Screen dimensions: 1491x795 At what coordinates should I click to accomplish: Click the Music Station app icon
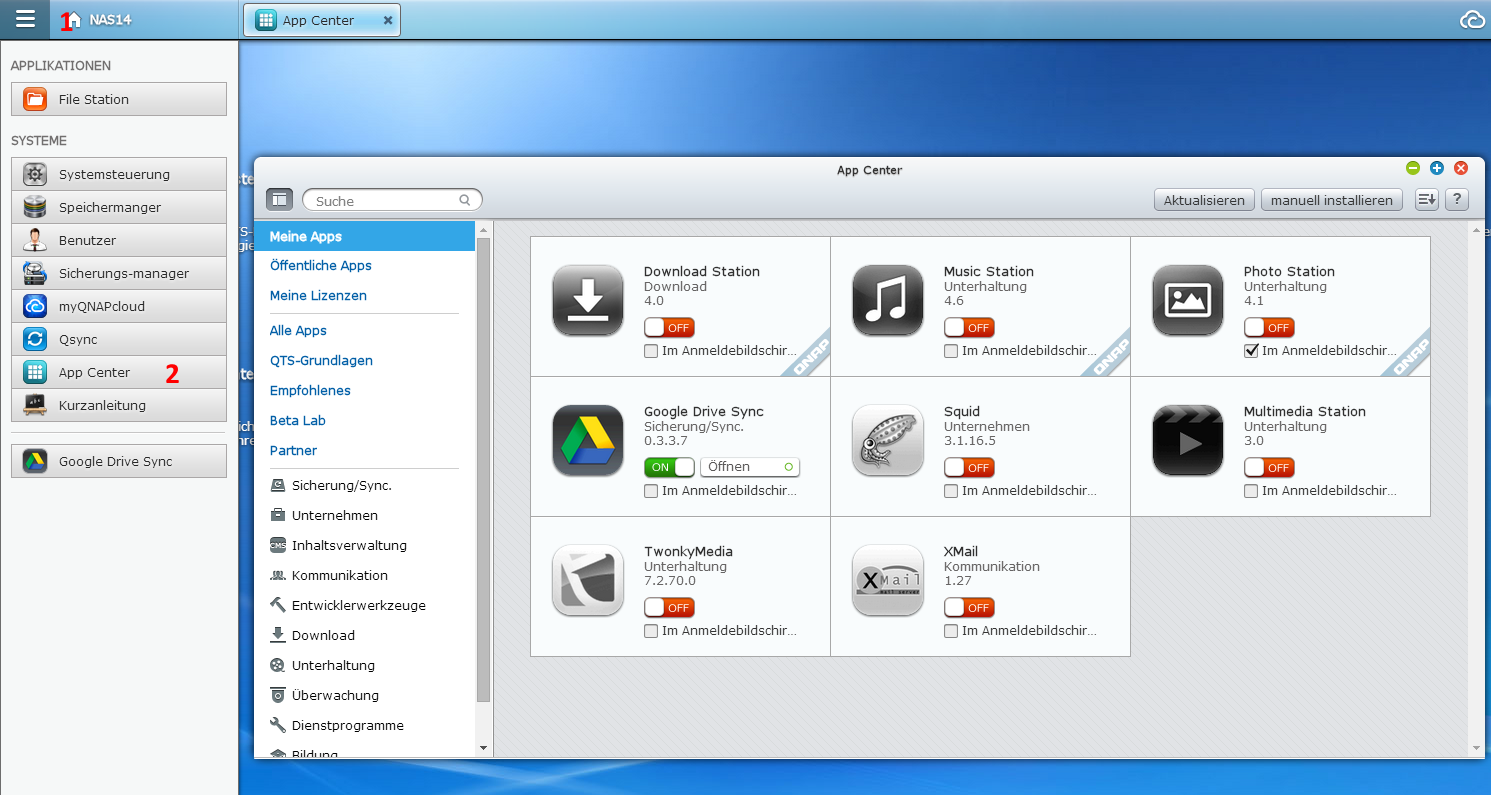pyautogui.click(x=888, y=300)
